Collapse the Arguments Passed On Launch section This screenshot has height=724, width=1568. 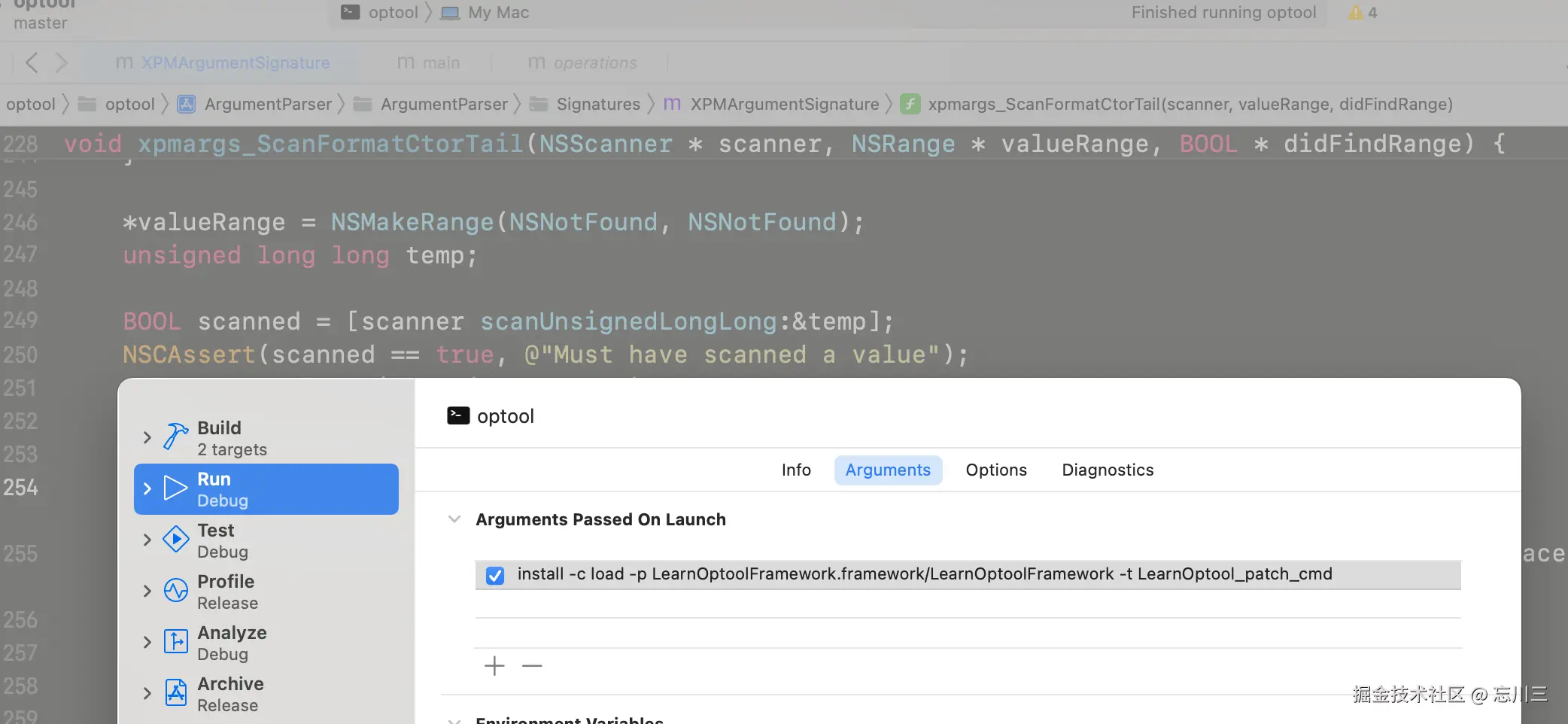(454, 519)
